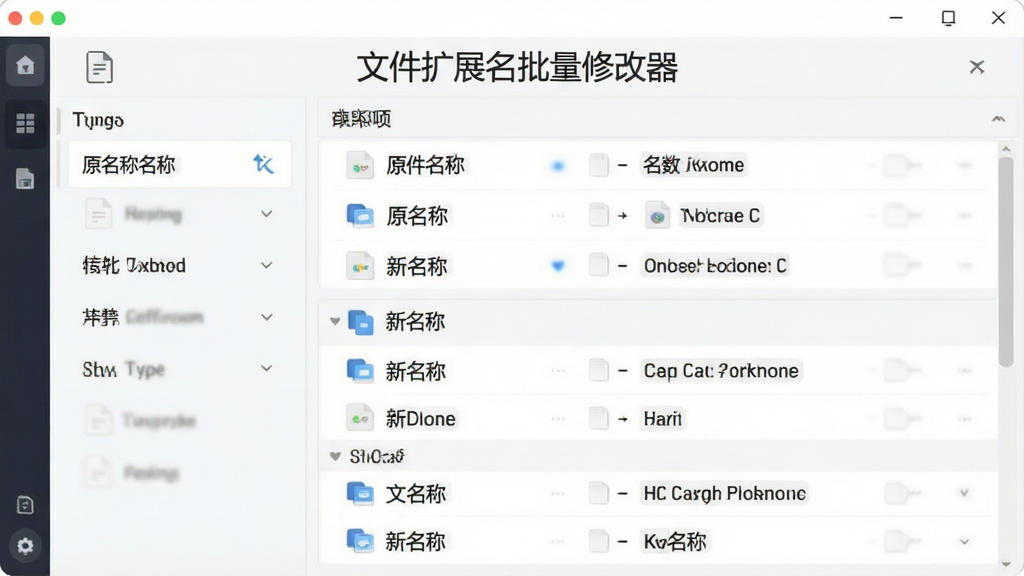Collapse the ShOsd group triangle
This screenshot has height=576, width=1024.
(335, 456)
